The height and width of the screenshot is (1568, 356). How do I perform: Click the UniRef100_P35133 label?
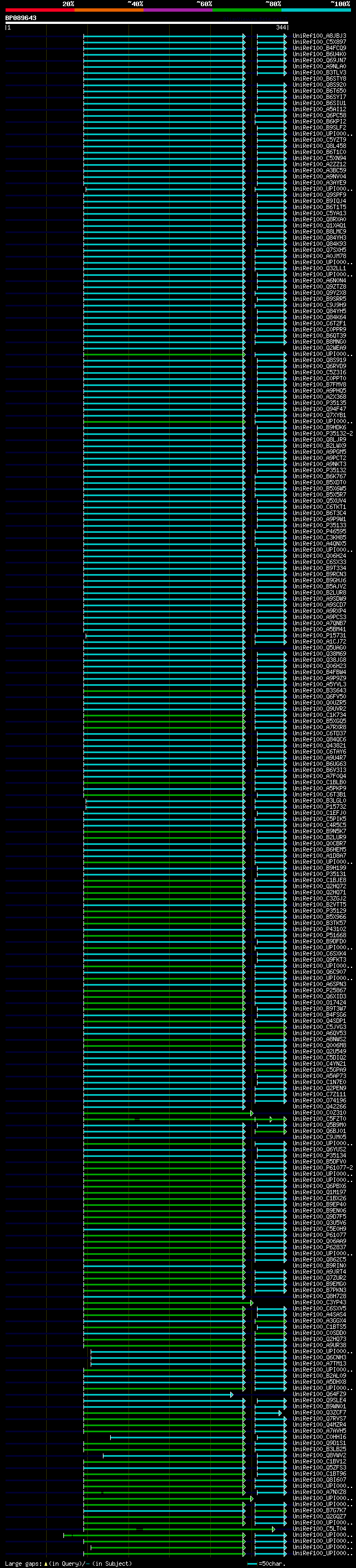click(319, 525)
